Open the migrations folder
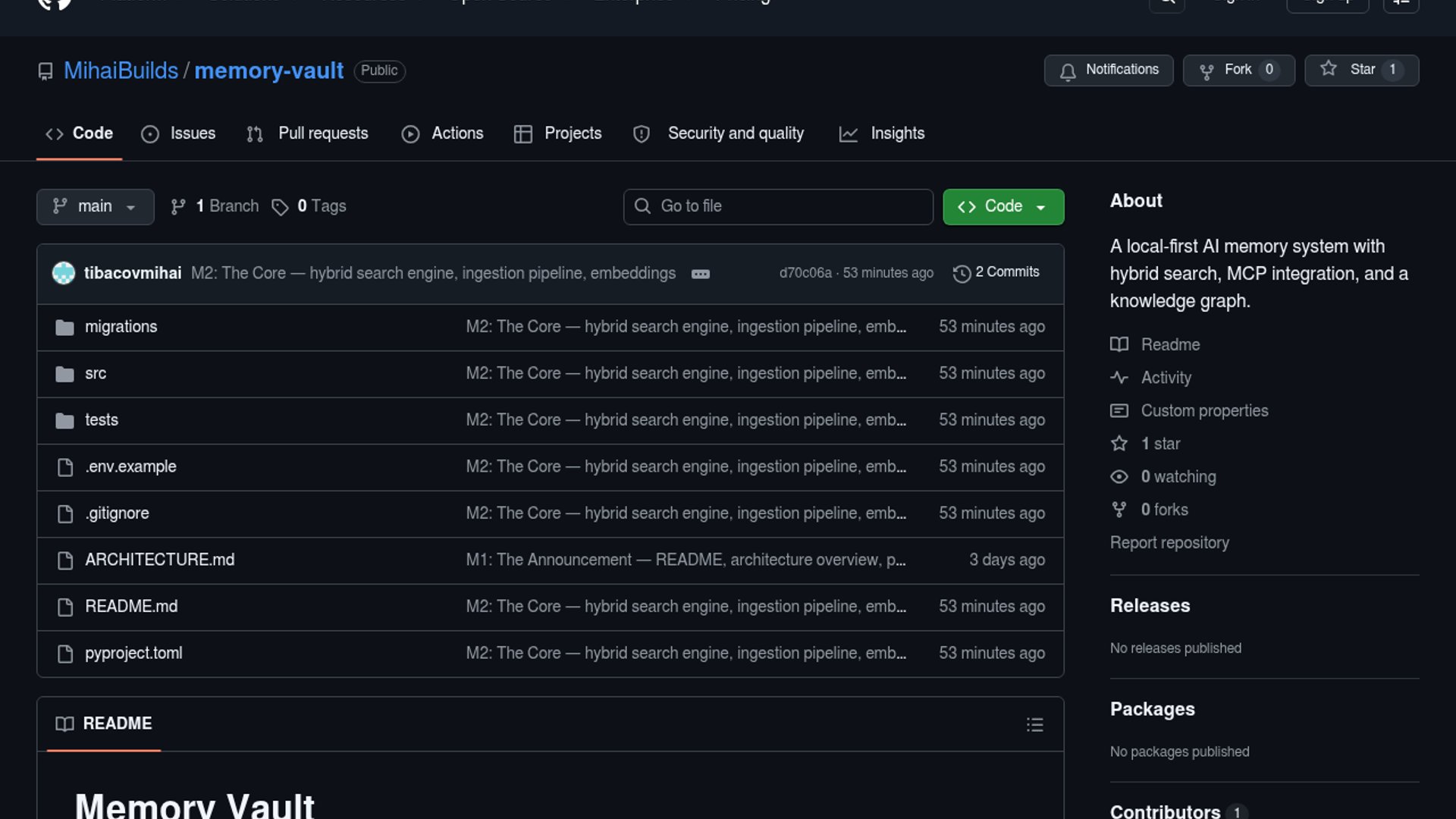The width and height of the screenshot is (1456, 819). point(121,327)
